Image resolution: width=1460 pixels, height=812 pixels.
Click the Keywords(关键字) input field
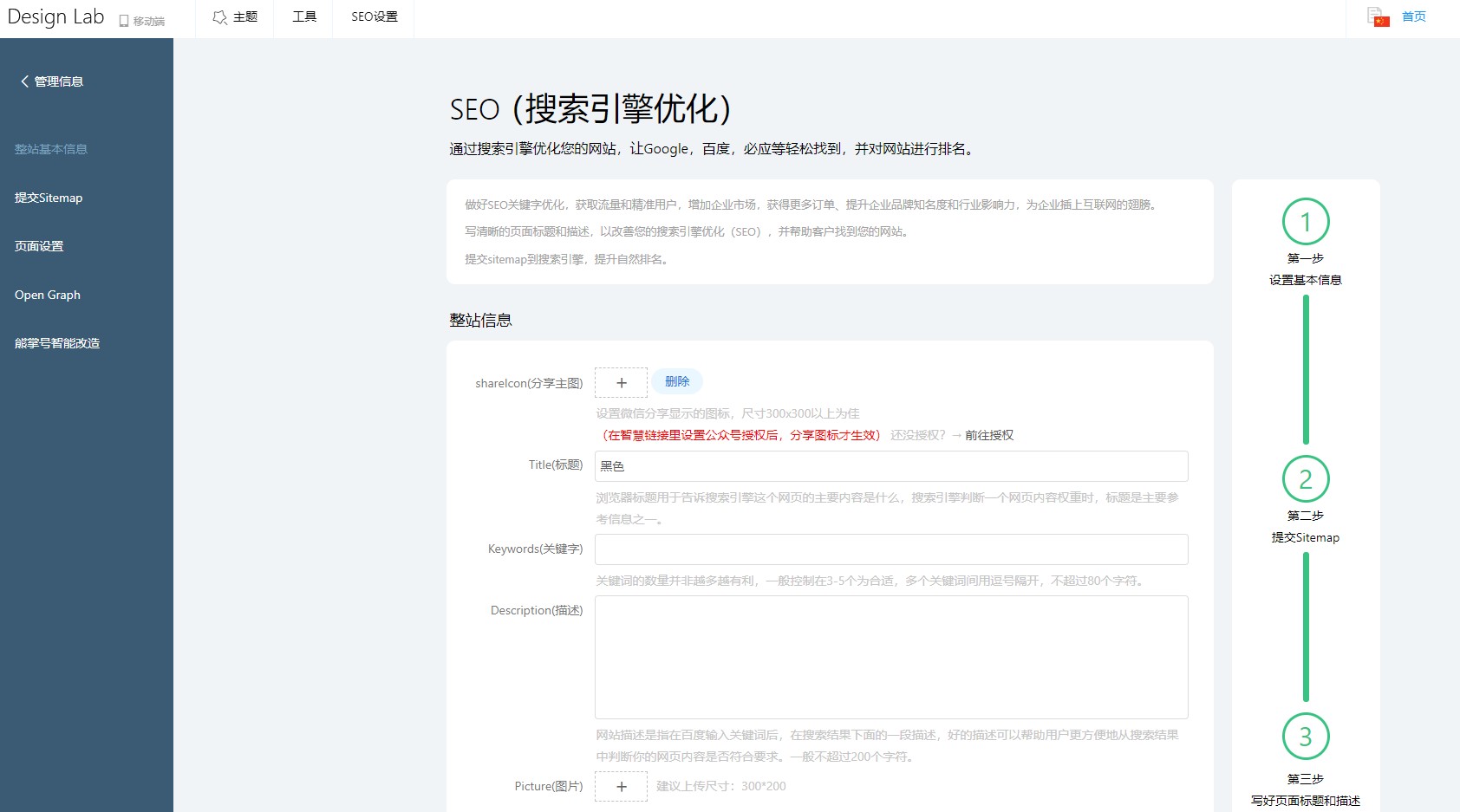click(891, 549)
